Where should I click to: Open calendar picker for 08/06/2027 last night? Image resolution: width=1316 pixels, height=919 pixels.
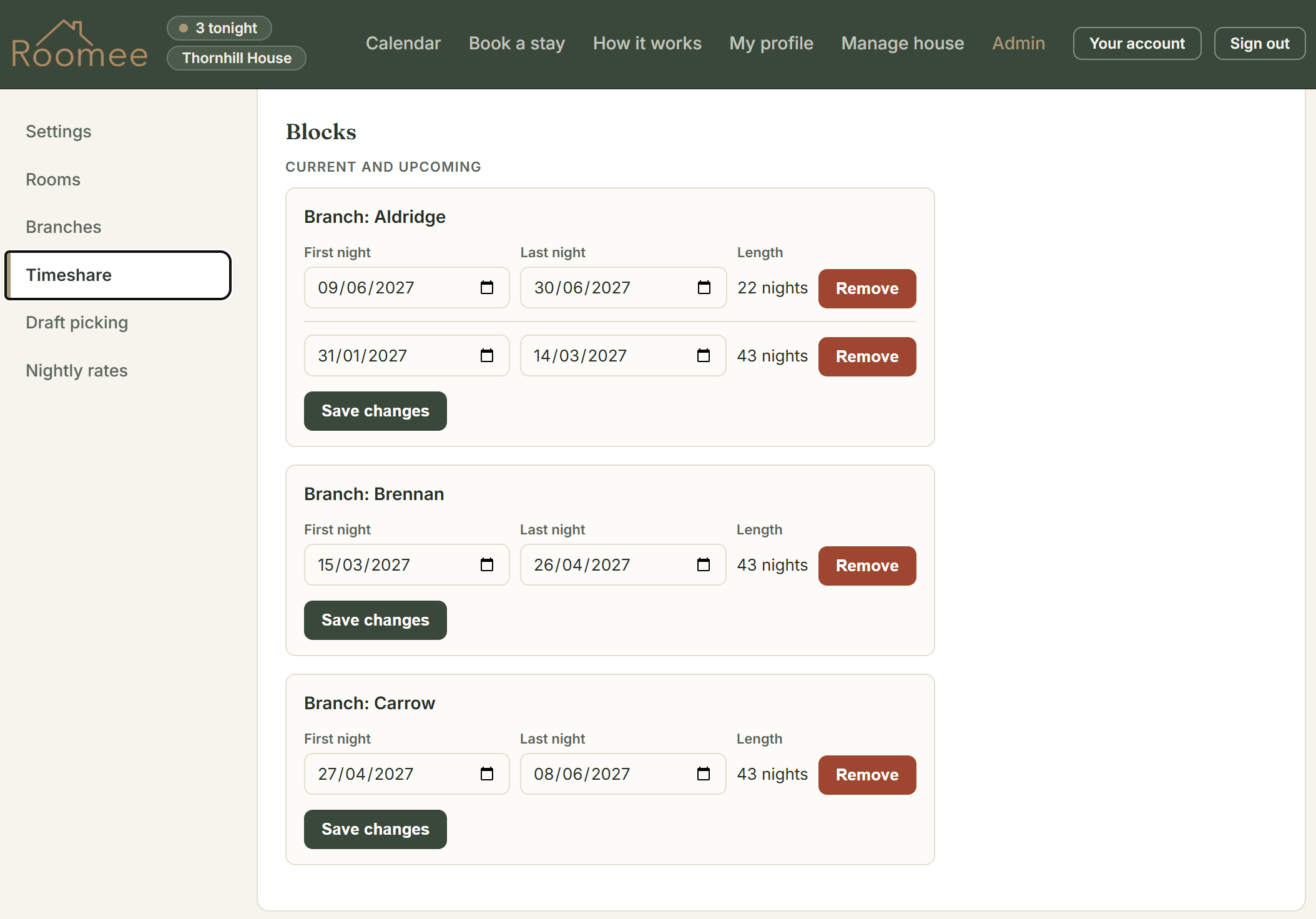pyautogui.click(x=704, y=774)
